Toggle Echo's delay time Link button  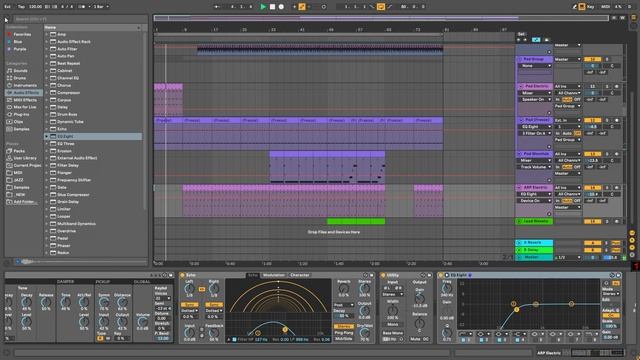(x=202, y=289)
